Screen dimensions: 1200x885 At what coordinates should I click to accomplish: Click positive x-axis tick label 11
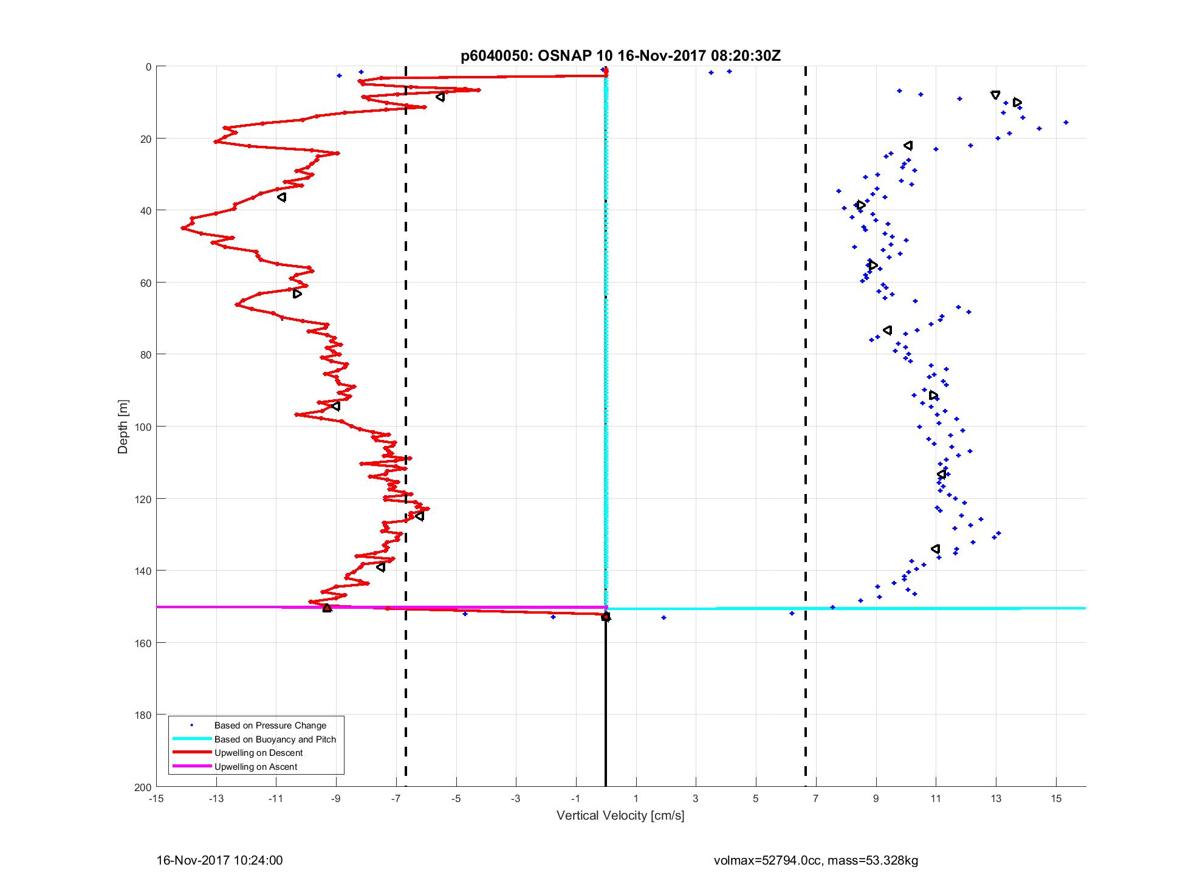pos(936,798)
